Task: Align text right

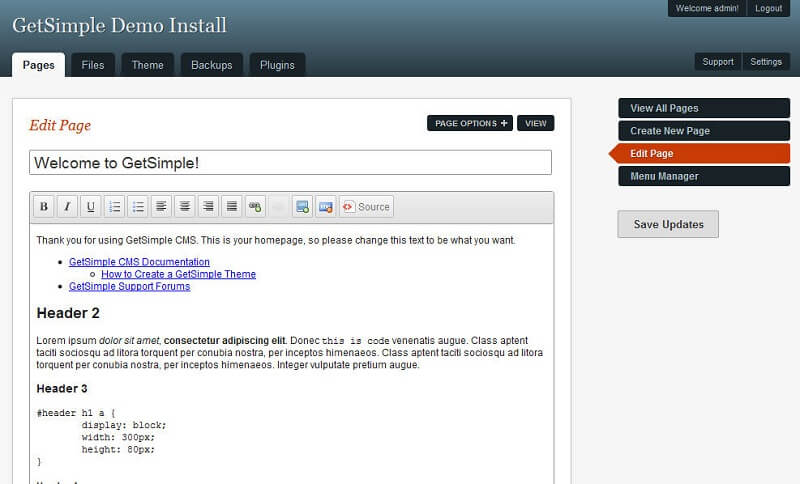Action: pos(208,207)
